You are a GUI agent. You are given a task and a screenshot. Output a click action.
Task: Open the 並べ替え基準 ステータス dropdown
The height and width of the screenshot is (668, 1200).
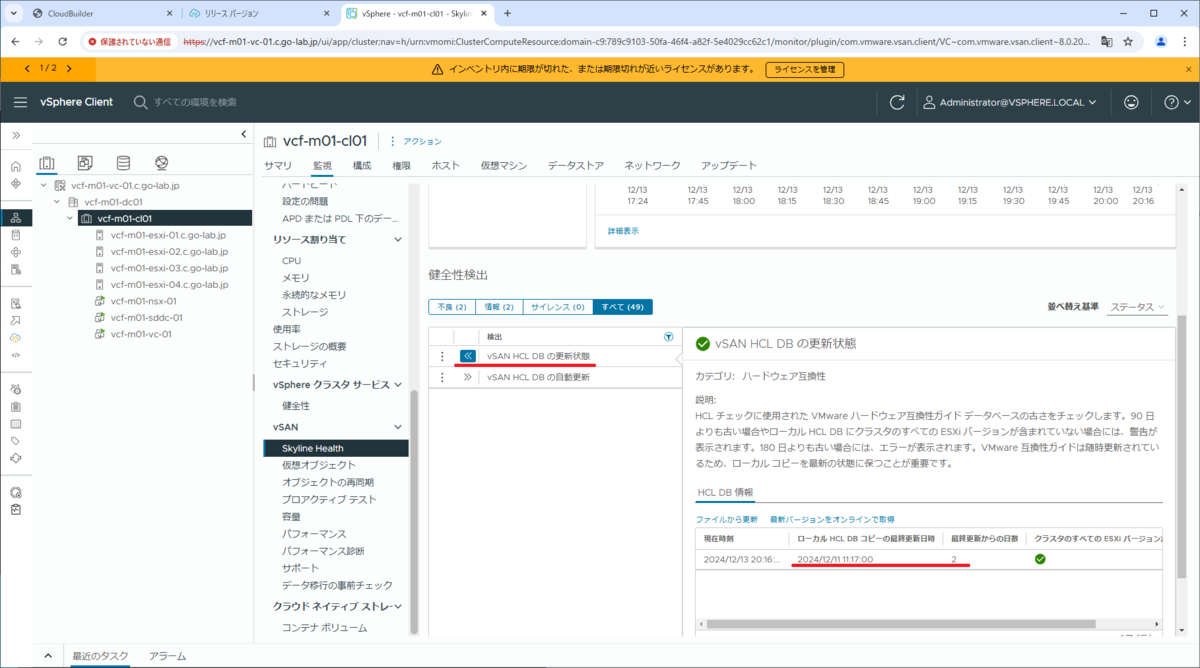tap(1138, 307)
